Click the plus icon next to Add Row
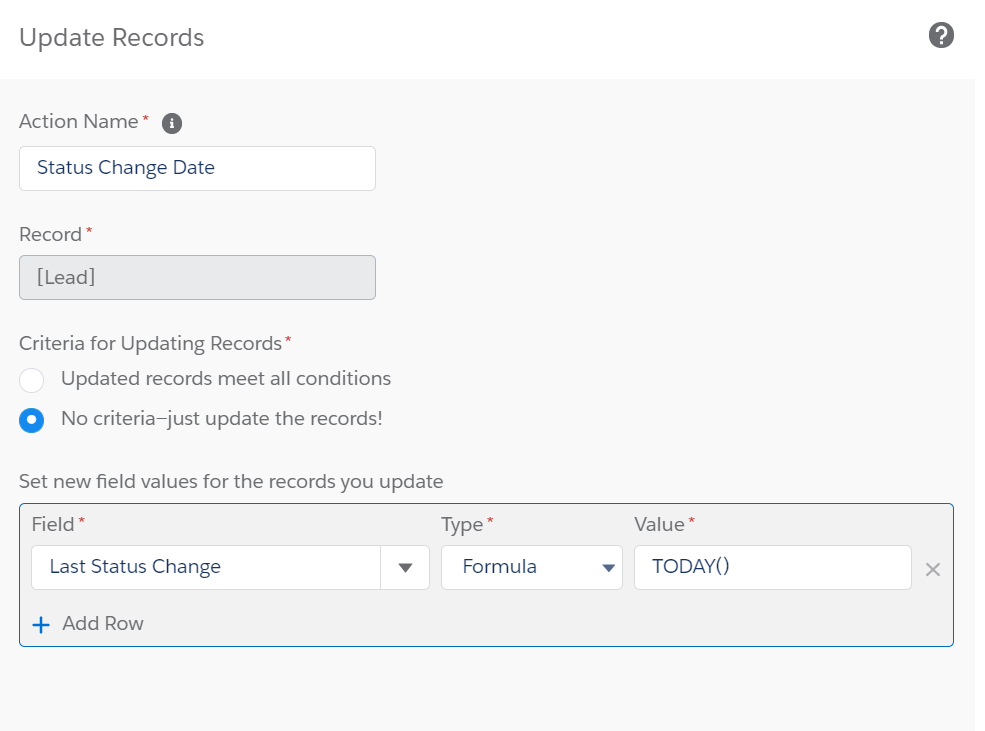The height and width of the screenshot is (731, 985). click(x=40, y=624)
